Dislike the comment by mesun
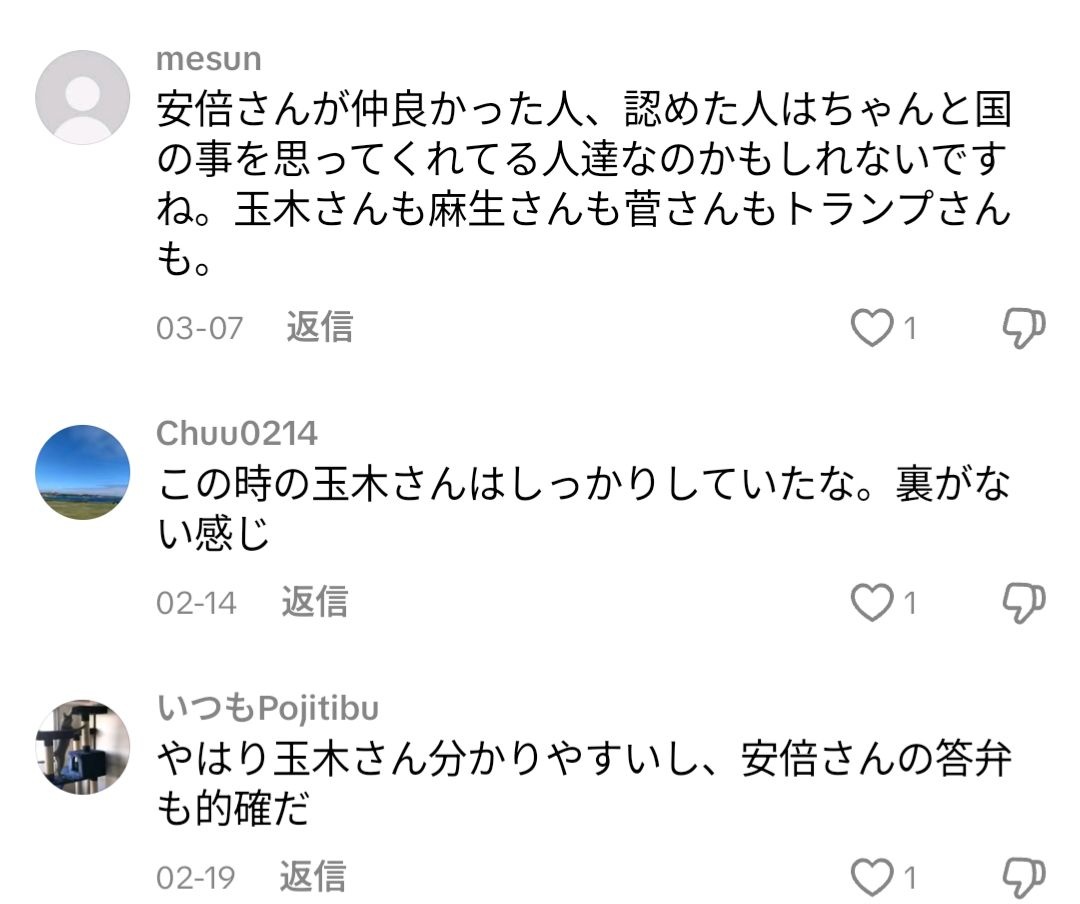1080x904 pixels. [x=1023, y=328]
